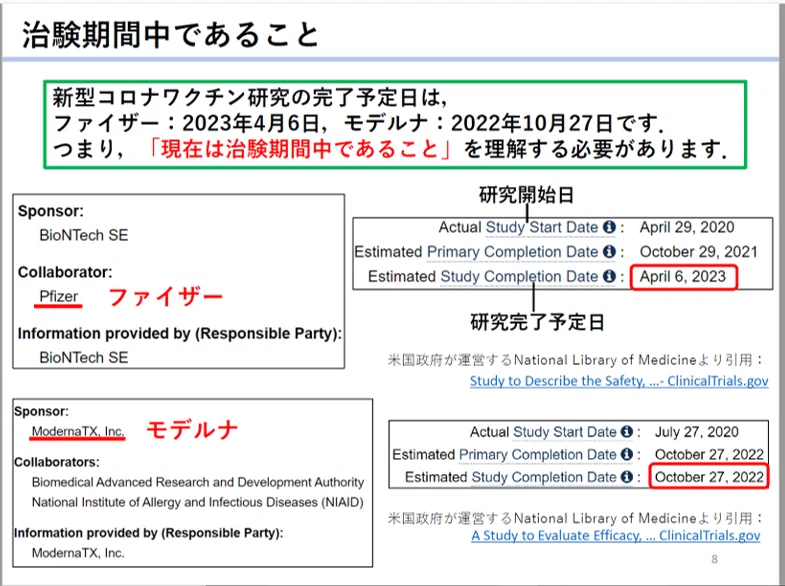The width and height of the screenshot is (785, 586).
Task: Click 'BioNTech SE' under Information provided by
Action: (84, 357)
